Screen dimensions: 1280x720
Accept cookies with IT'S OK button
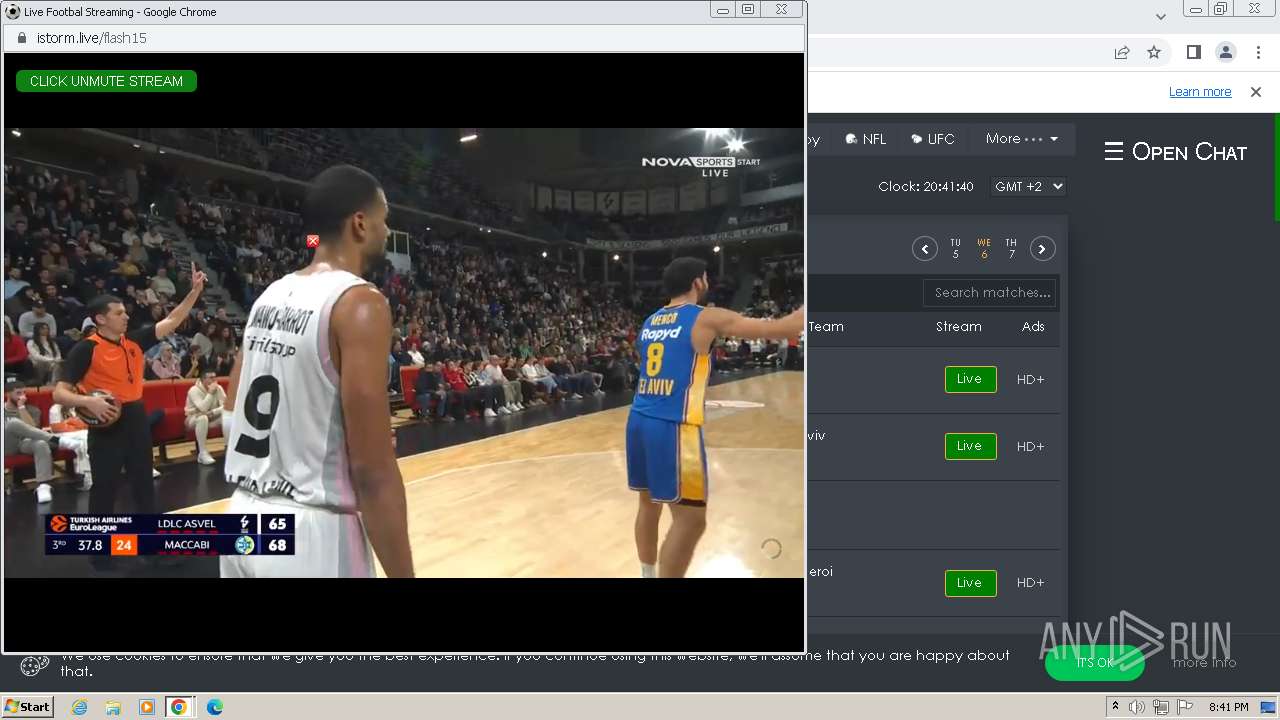point(1095,662)
